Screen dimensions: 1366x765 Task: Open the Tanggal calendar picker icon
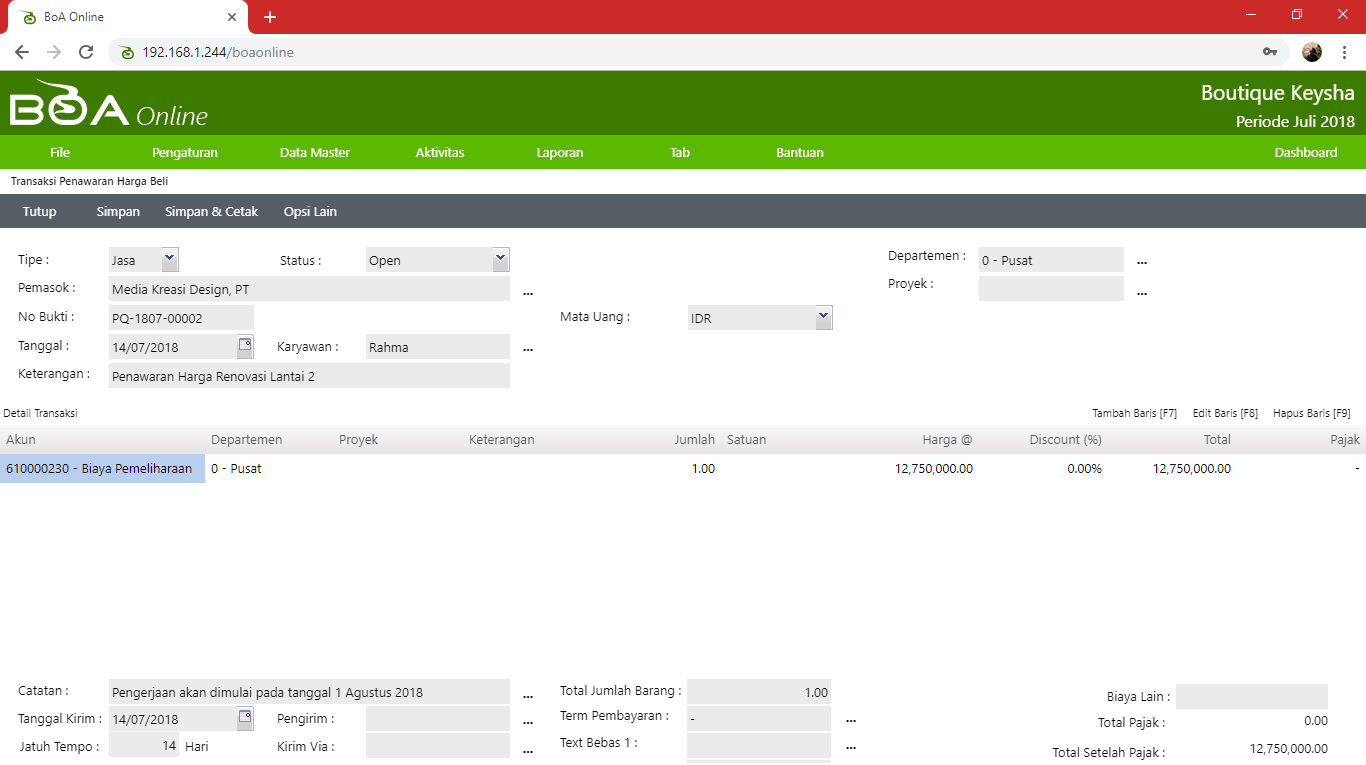245,346
